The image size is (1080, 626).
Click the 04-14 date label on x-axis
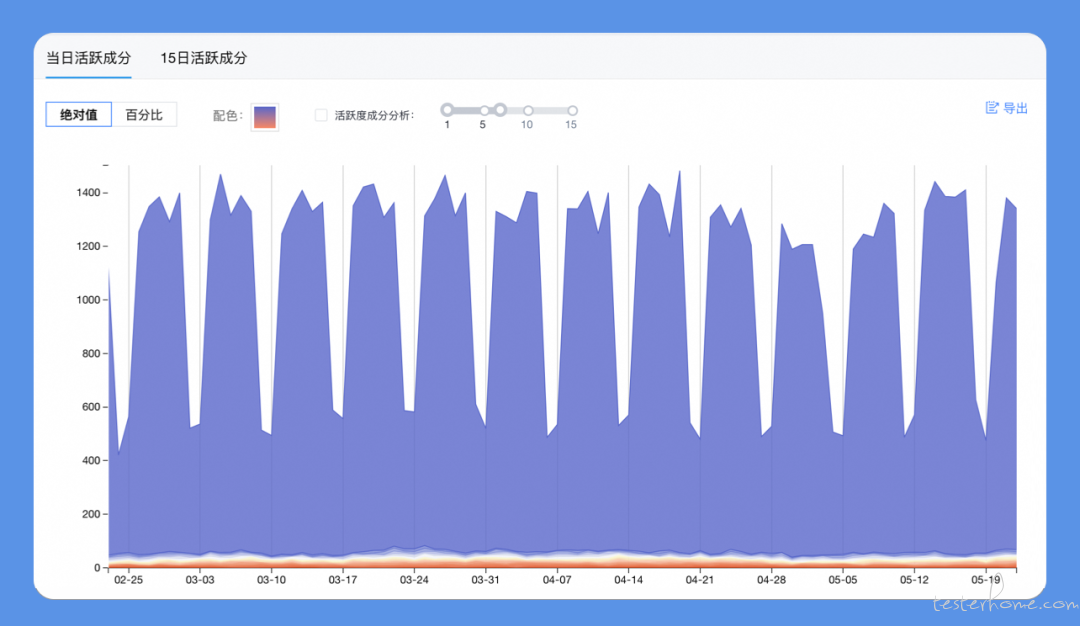click(628, 580)
